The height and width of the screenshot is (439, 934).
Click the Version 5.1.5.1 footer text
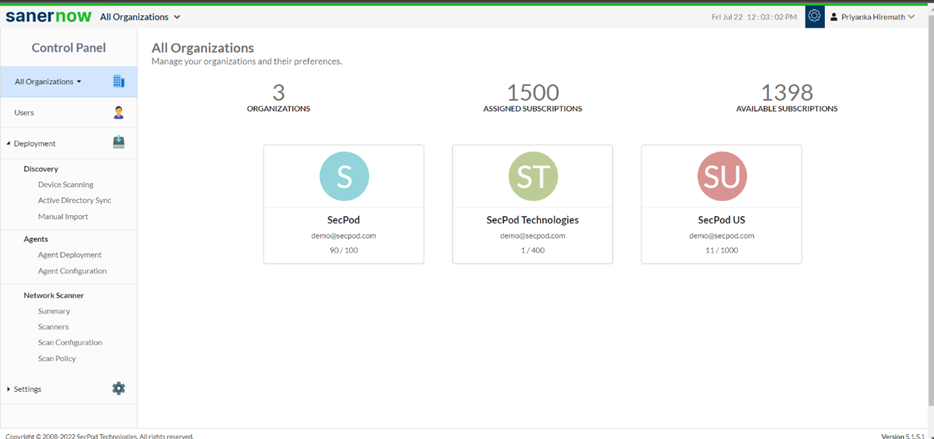click(x=903, y=436)
